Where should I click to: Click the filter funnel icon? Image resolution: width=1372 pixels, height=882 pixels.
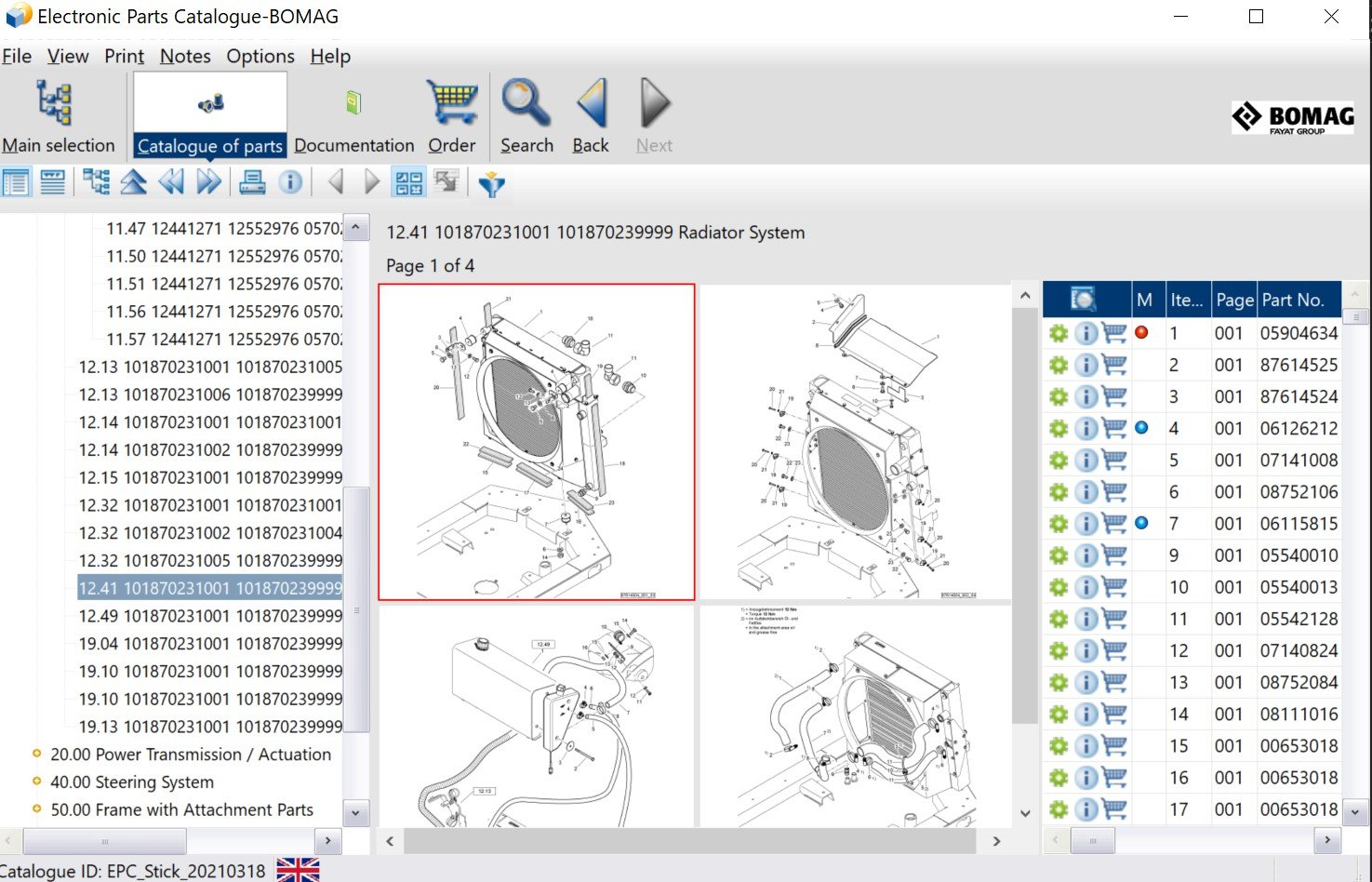491,183
